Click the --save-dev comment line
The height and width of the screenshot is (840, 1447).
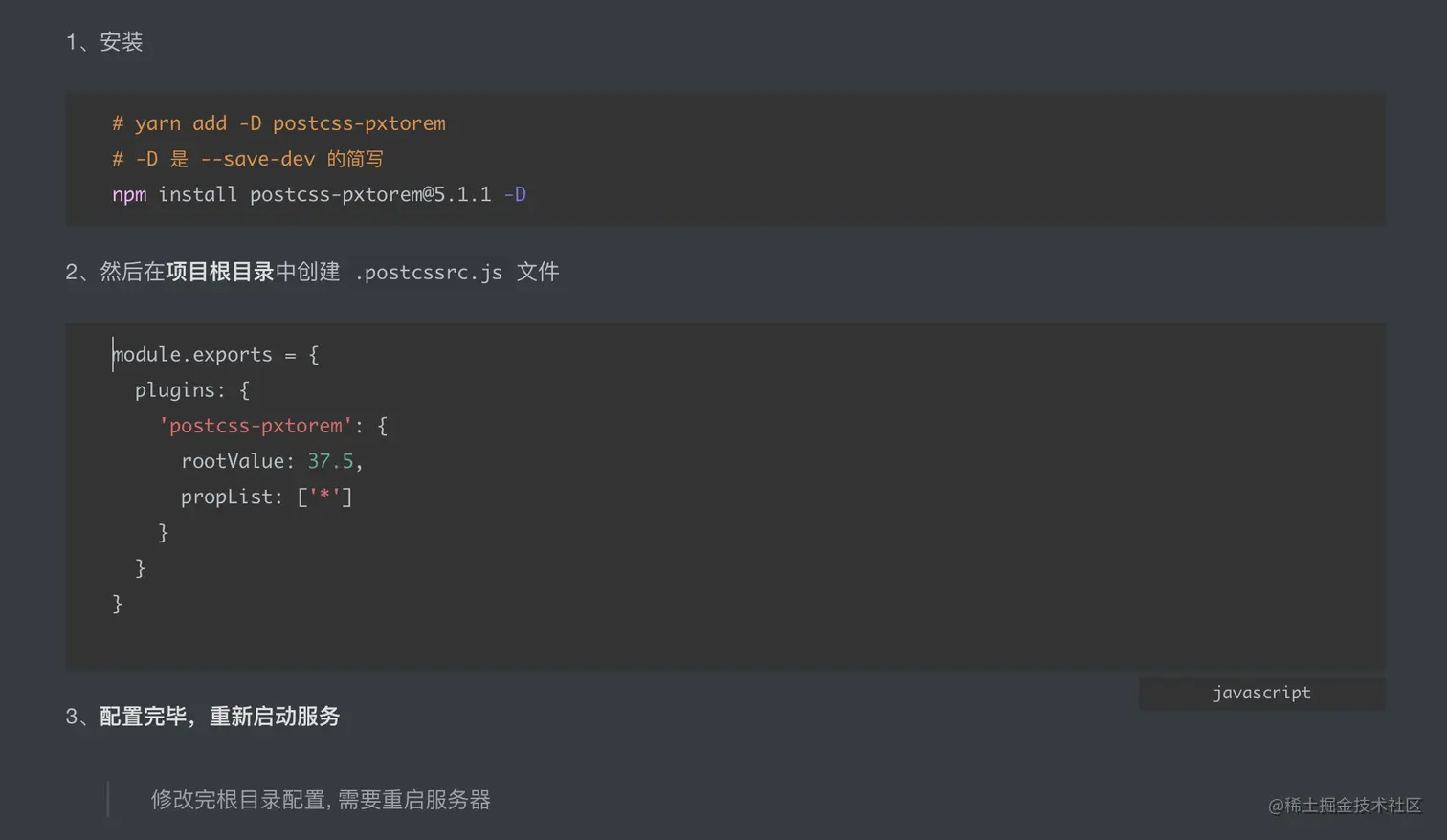pyautogui.click(x=248, y=159)
